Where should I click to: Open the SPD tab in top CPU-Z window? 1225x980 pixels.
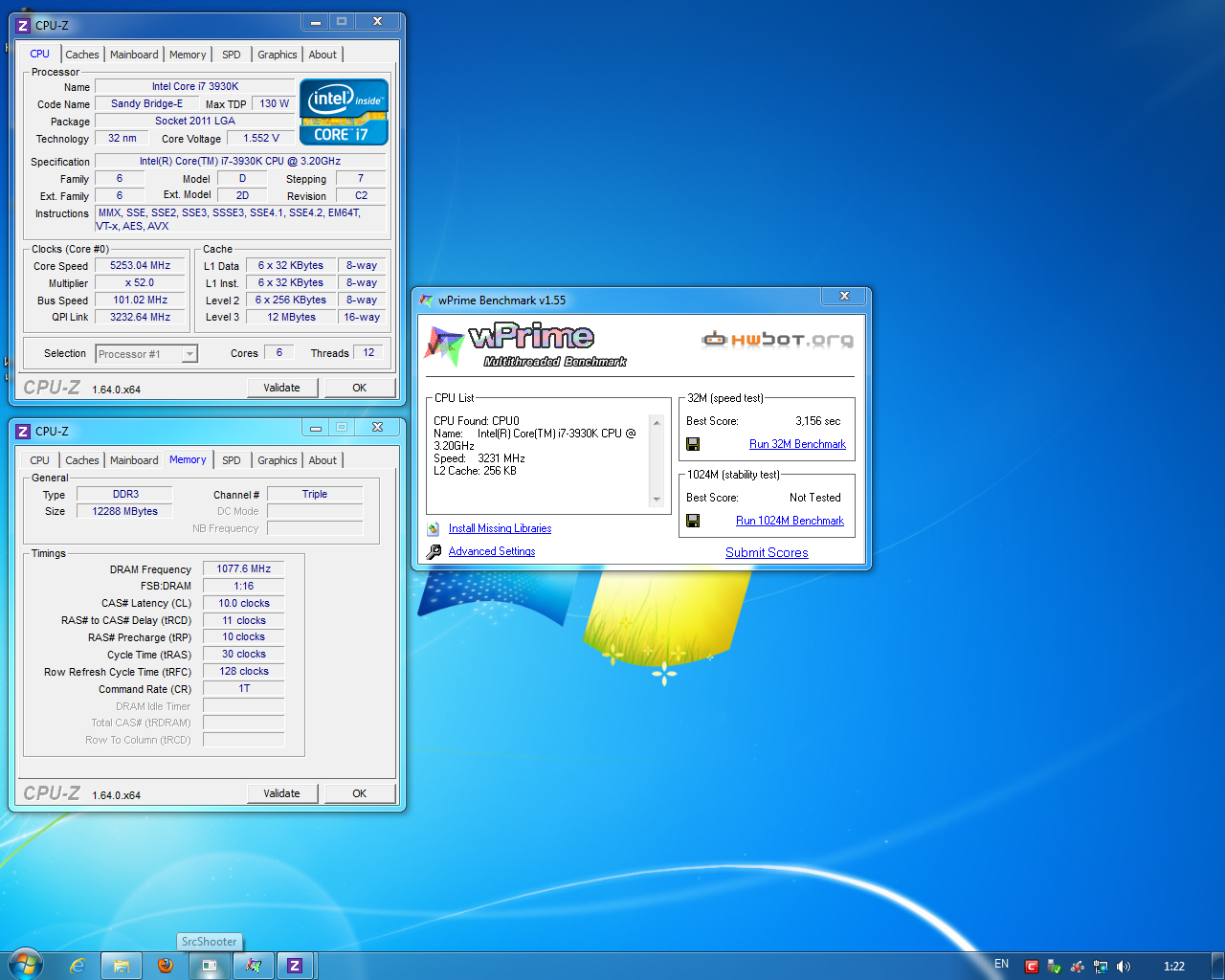pyautogui.click(x=232, y=55)
